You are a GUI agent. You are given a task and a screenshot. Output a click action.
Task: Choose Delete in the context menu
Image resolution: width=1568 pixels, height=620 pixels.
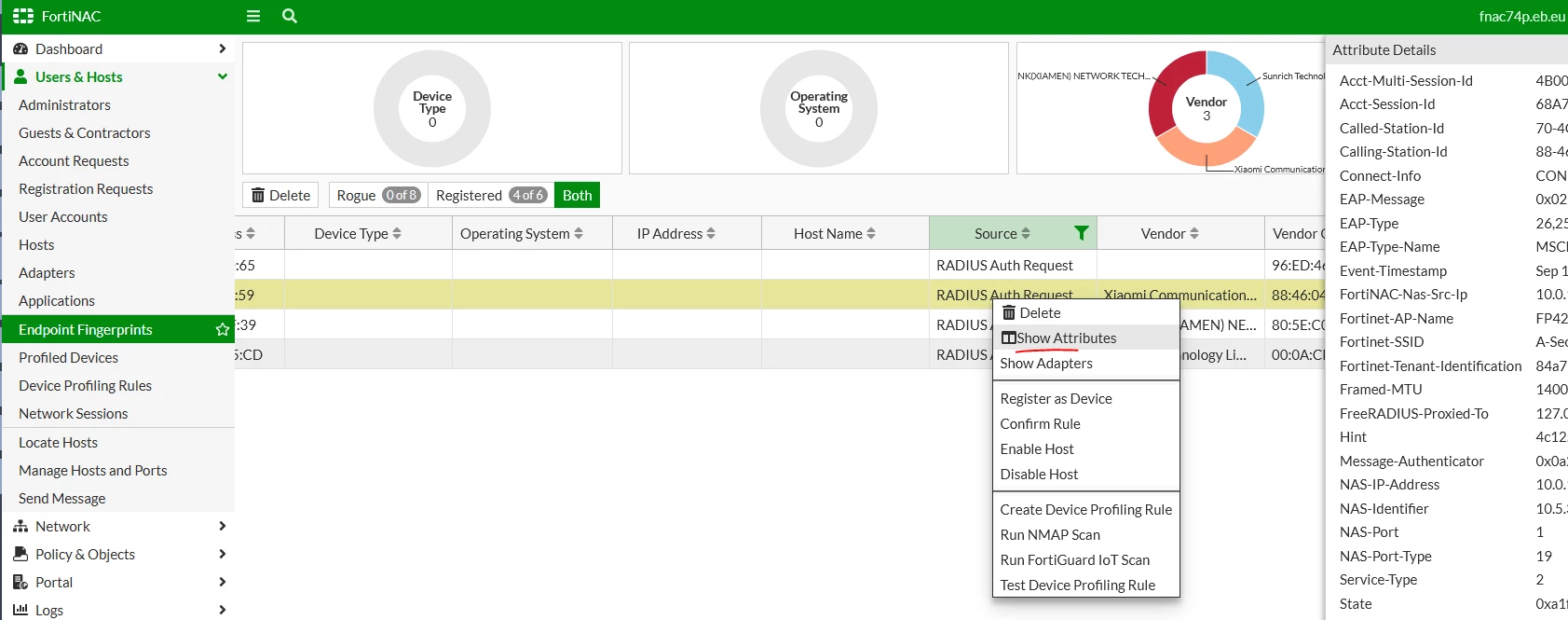click(1086, 312)
